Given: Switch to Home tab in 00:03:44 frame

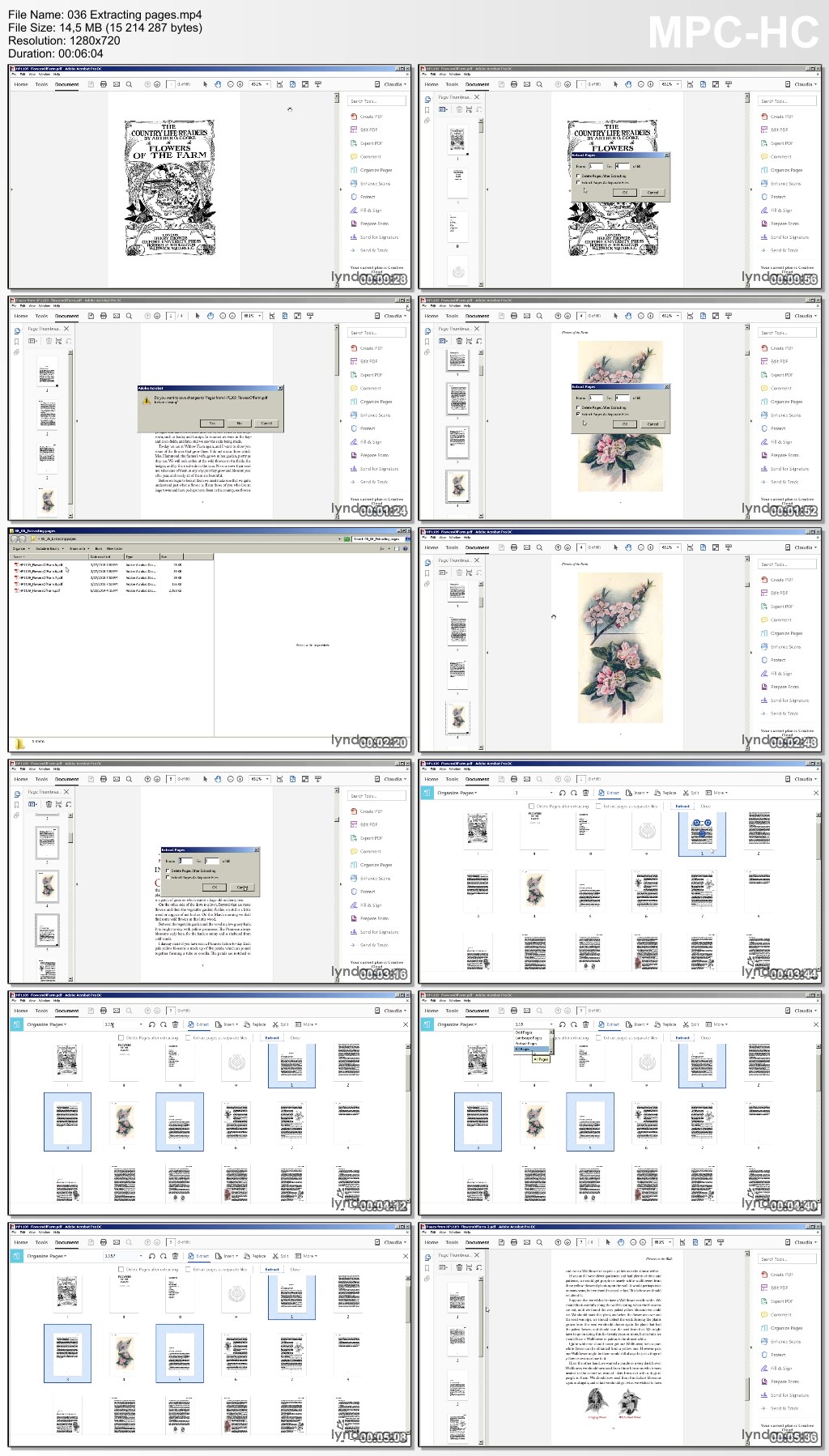Looking at the screenshot, I should tap(432, 779).
